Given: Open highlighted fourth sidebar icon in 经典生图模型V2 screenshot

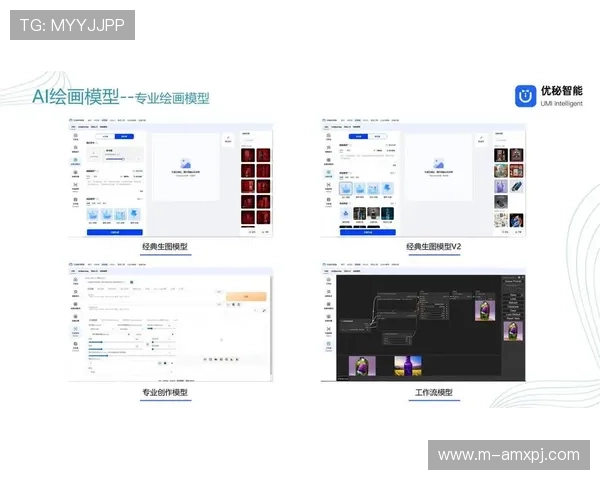Looking at the screenshot, I should (329, 173).
